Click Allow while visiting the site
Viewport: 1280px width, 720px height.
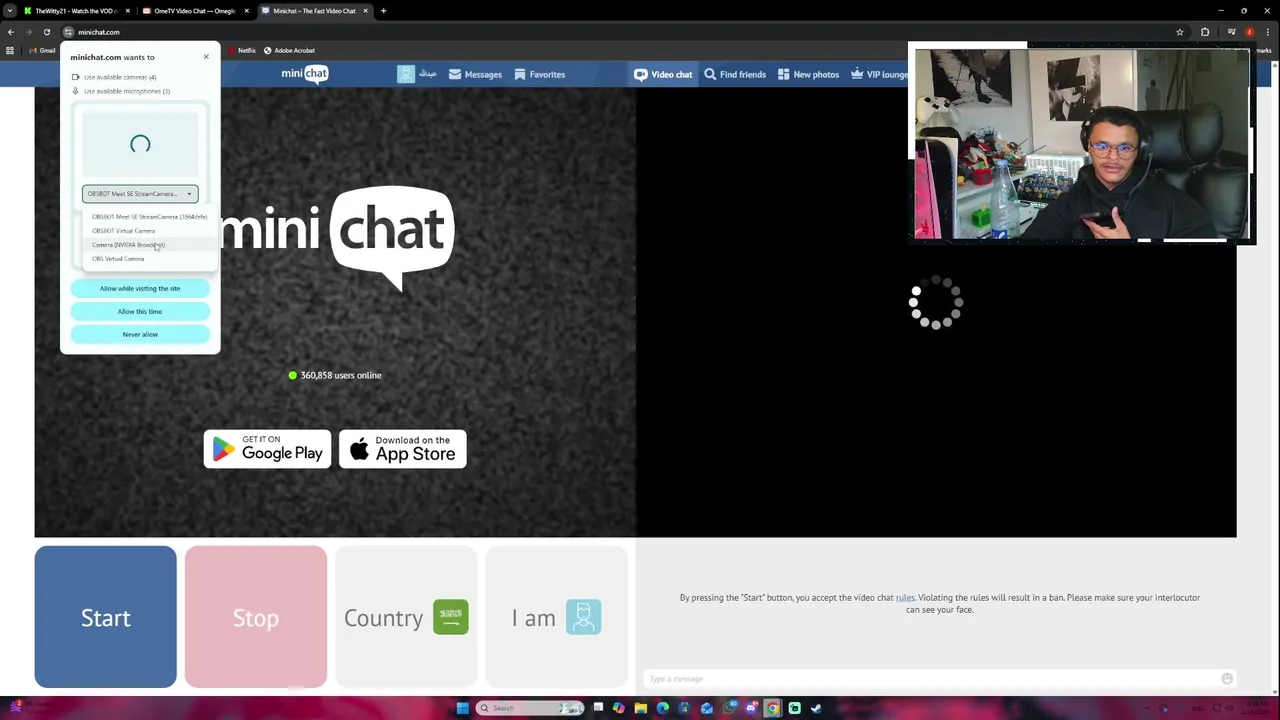point(140,288)
